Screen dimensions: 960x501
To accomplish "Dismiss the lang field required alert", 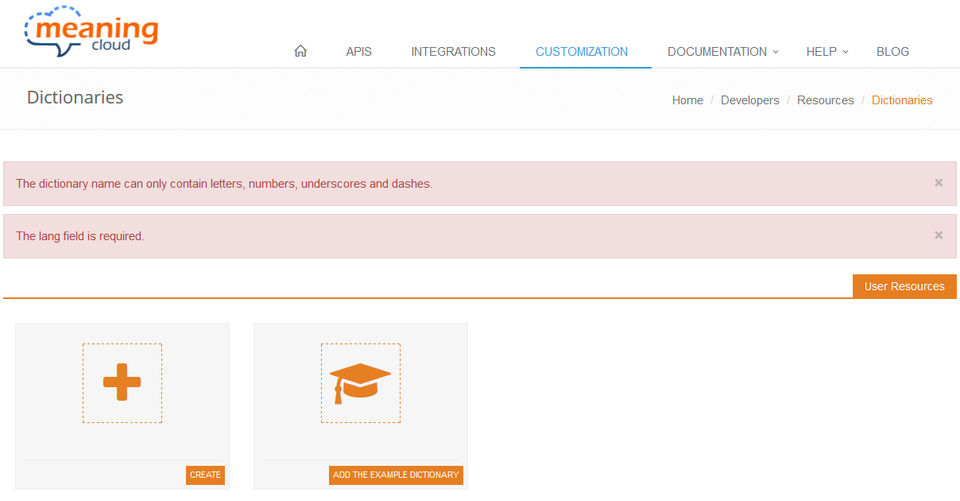I will (938, 235).
